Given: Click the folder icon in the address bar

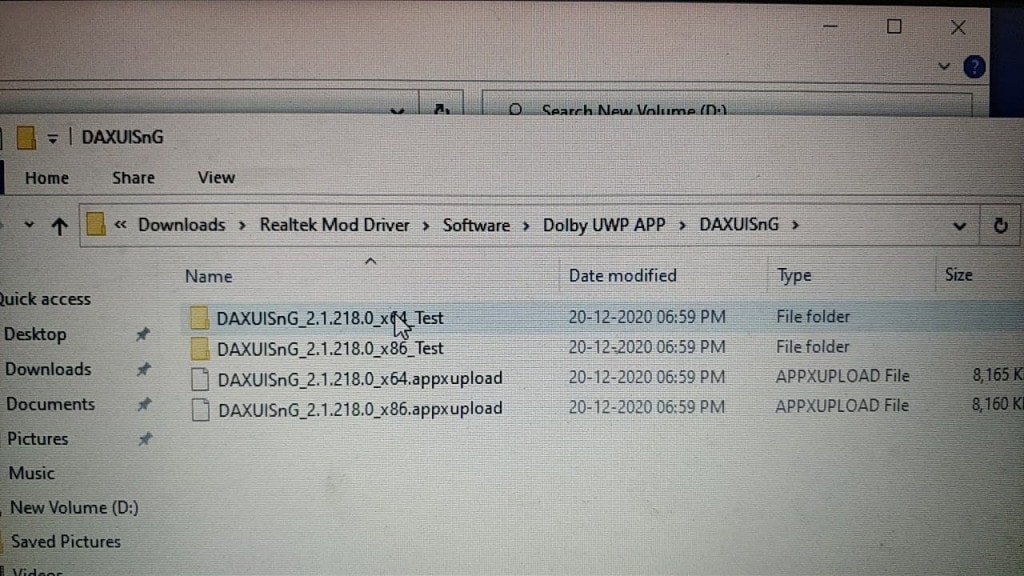Looking at the screenshot, I should click(96, 224).
